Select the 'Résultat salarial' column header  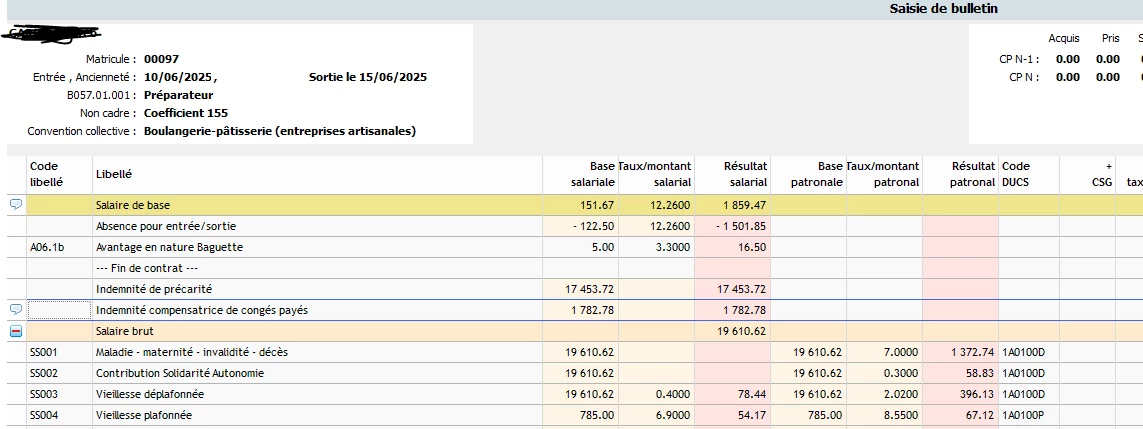pos(732,174)
